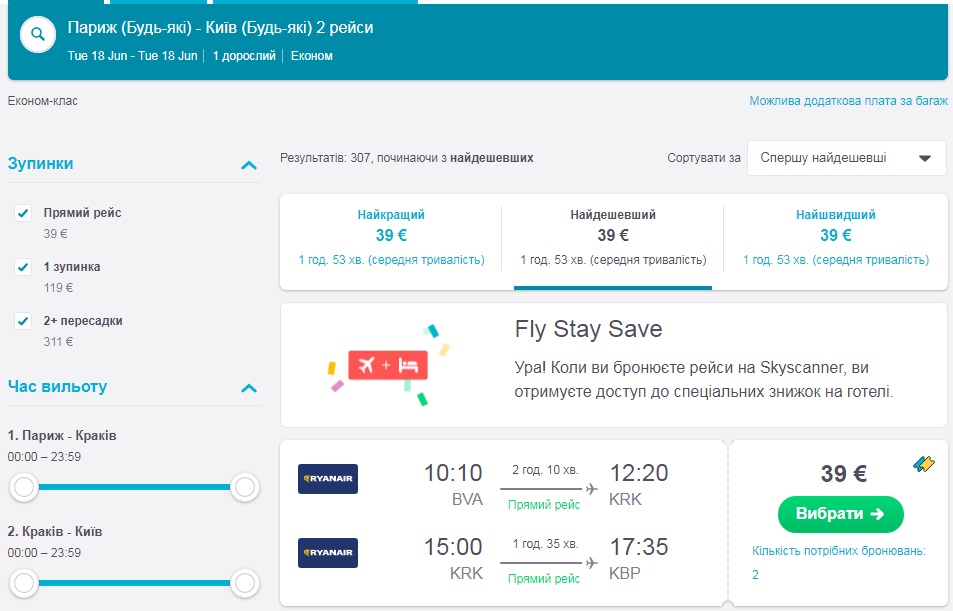
Task: Collapse the Час вильоту section
Action: (x=249, y=388)
